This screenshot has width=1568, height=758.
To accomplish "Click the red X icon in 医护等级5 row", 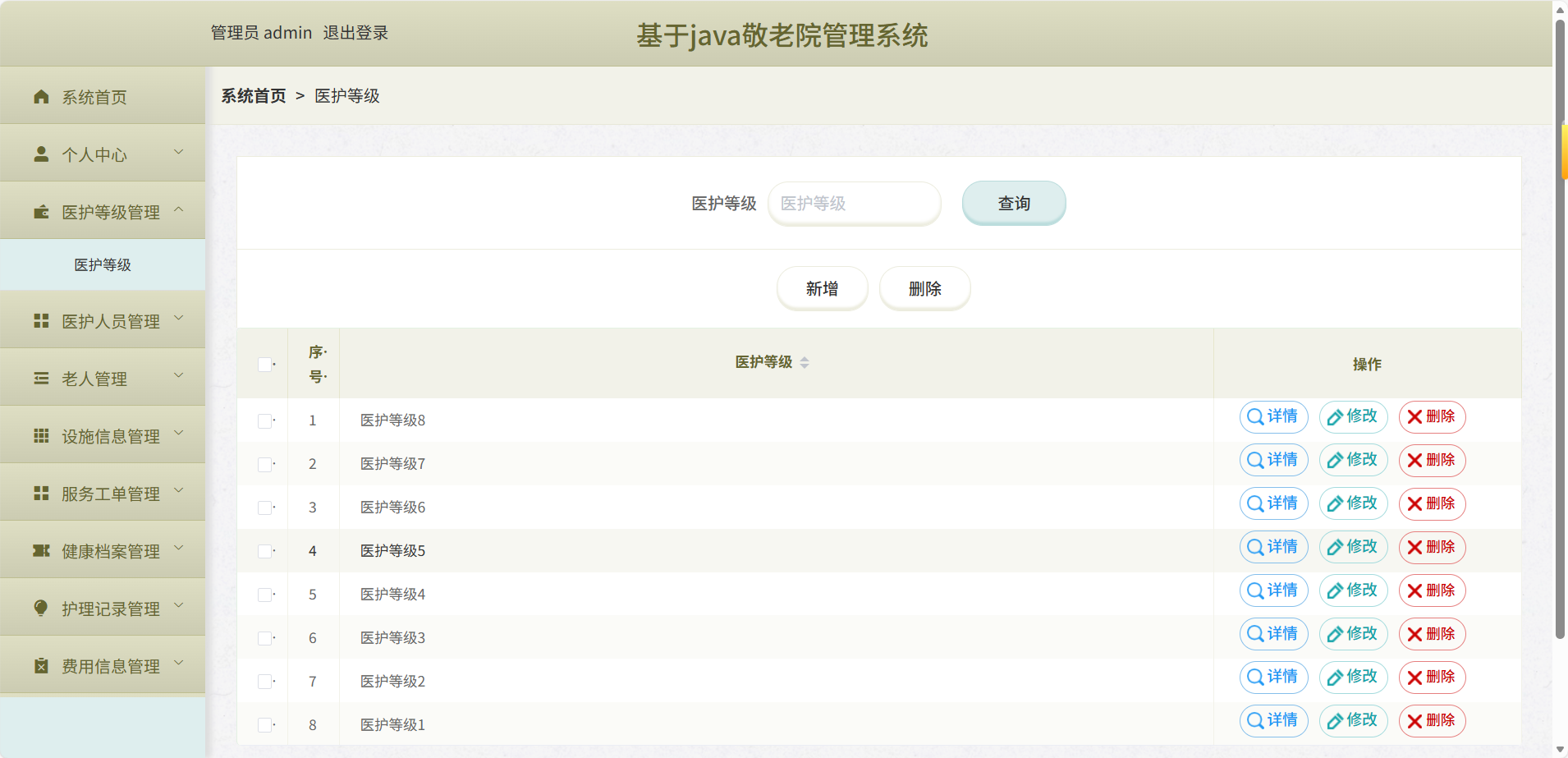I will pyautogui.click(x=1414, y=548).
